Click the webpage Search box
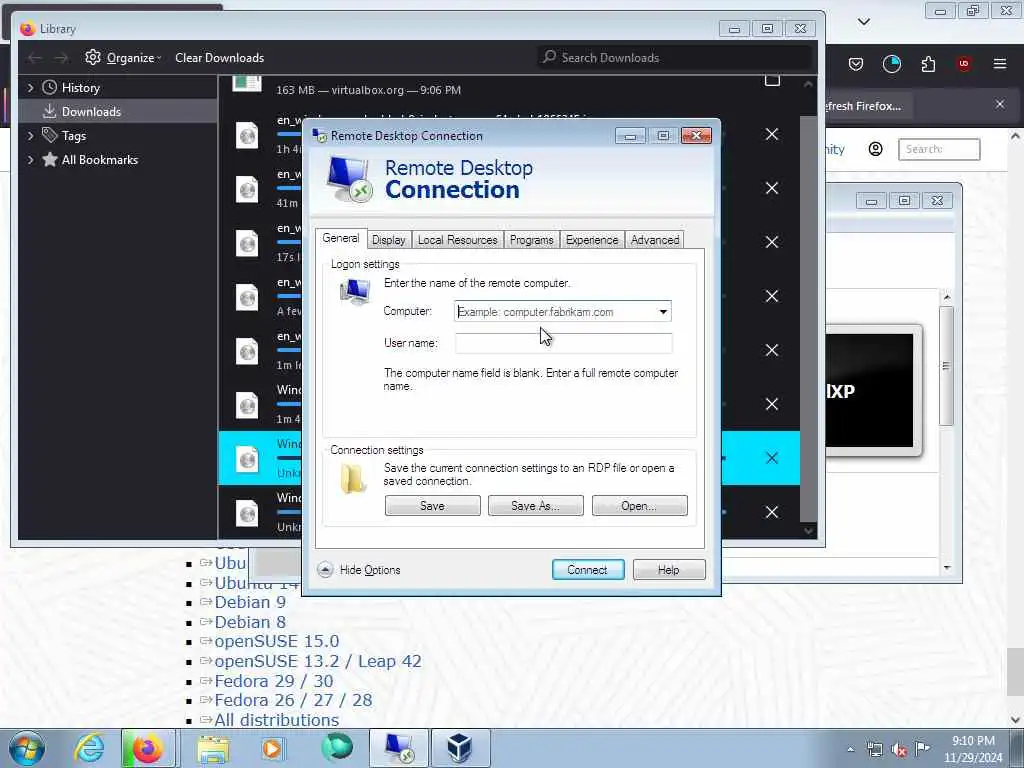 (939, 149)
